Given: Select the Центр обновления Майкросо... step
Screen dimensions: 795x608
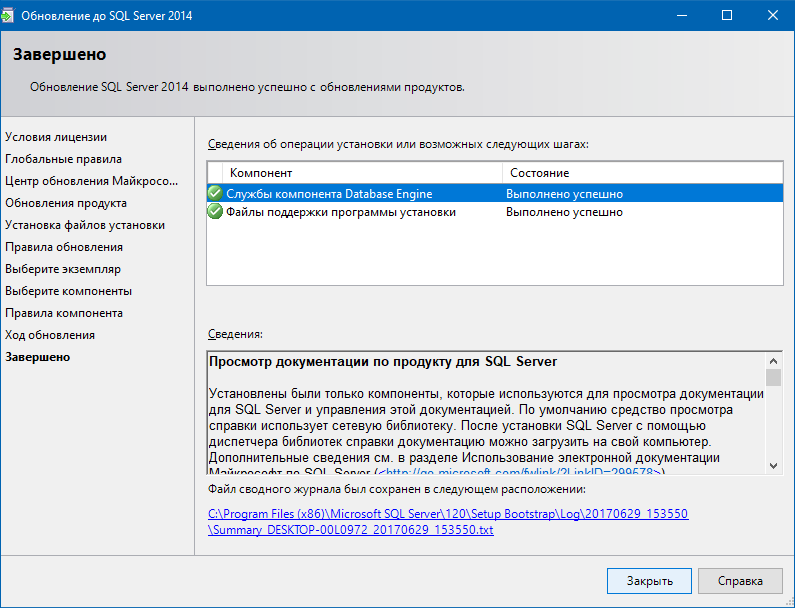Looking at the screenshot, I should [91, 181].
